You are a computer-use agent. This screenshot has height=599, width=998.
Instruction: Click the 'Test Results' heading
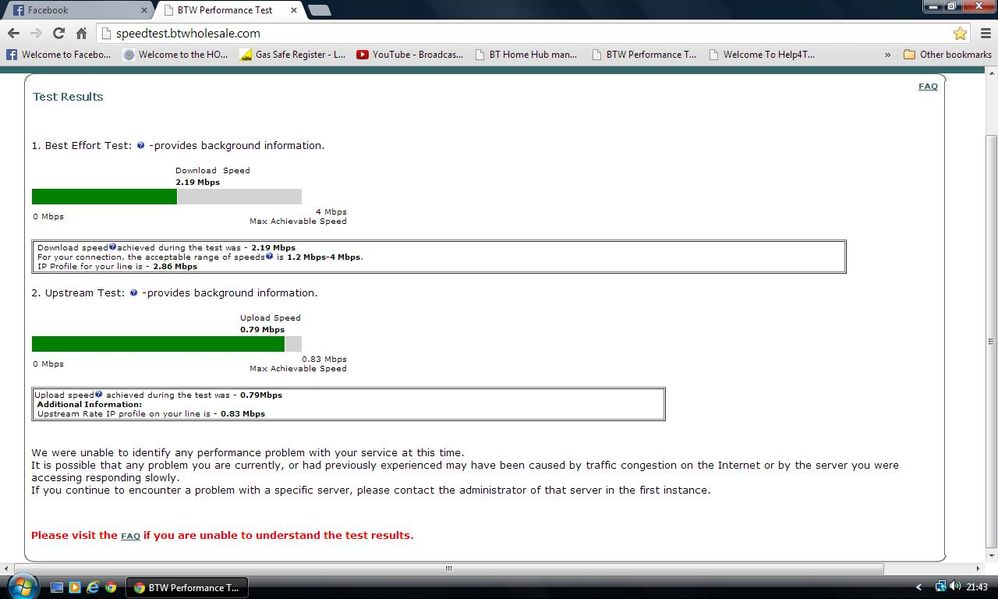tap(68, 97)
